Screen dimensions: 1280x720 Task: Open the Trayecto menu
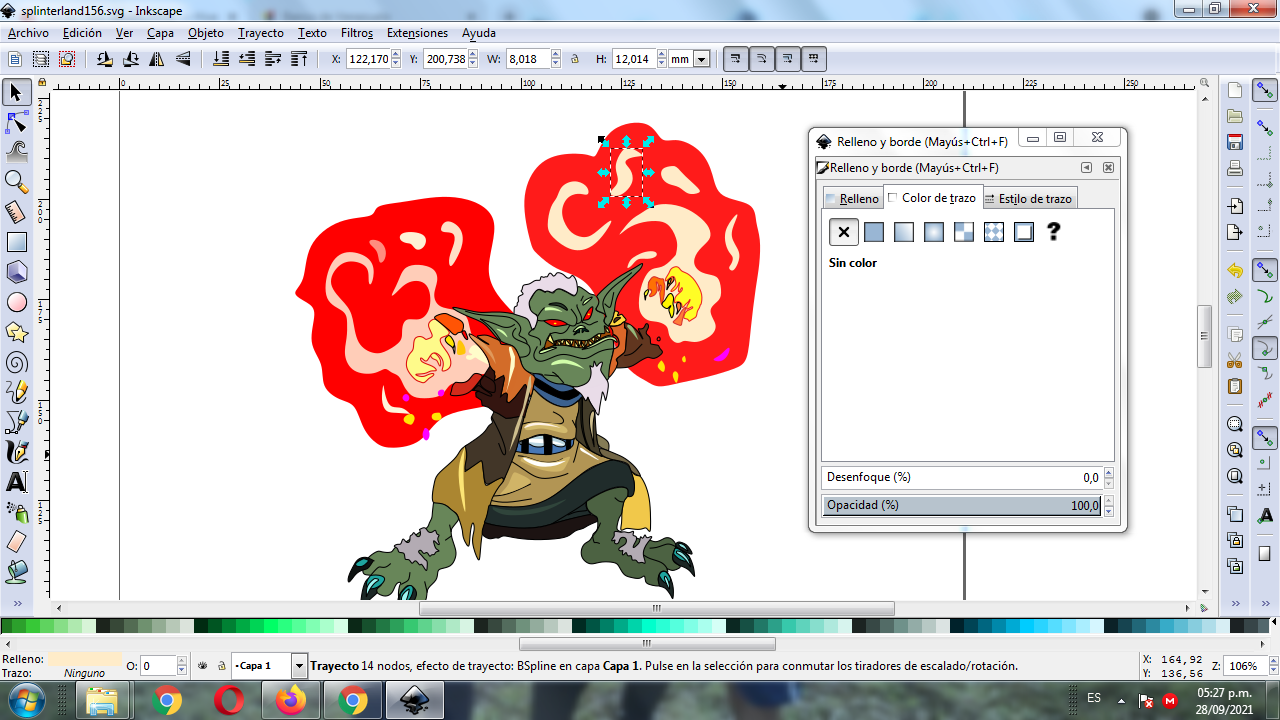click(x=260, y=33)
